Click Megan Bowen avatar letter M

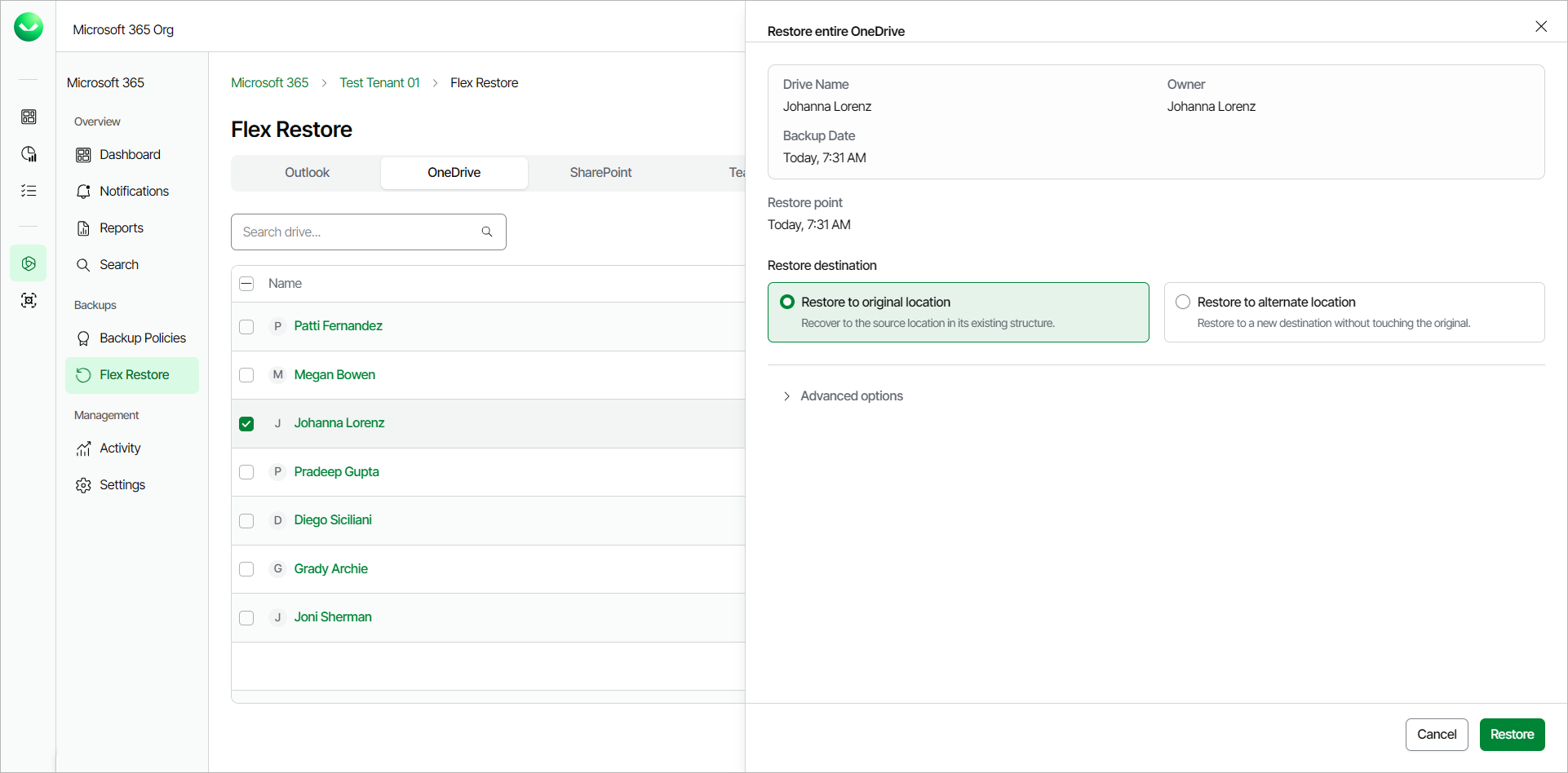coord(277,374)
